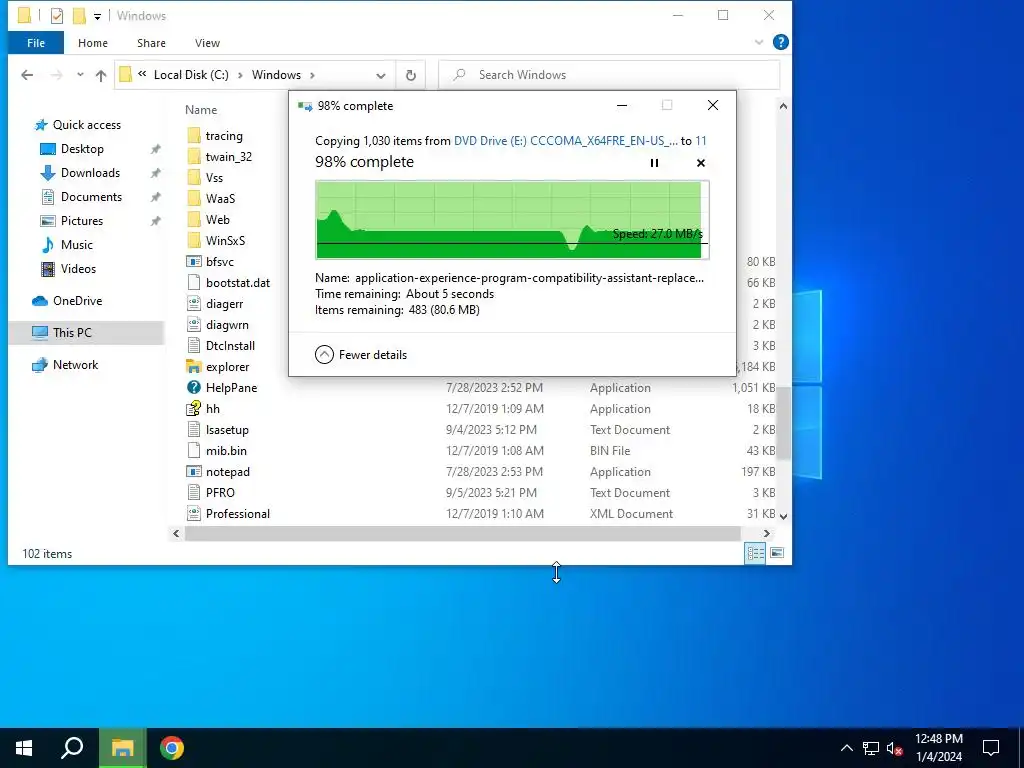Open Documents in the navigation pane
1024x768 pixels.
(91, 197)
